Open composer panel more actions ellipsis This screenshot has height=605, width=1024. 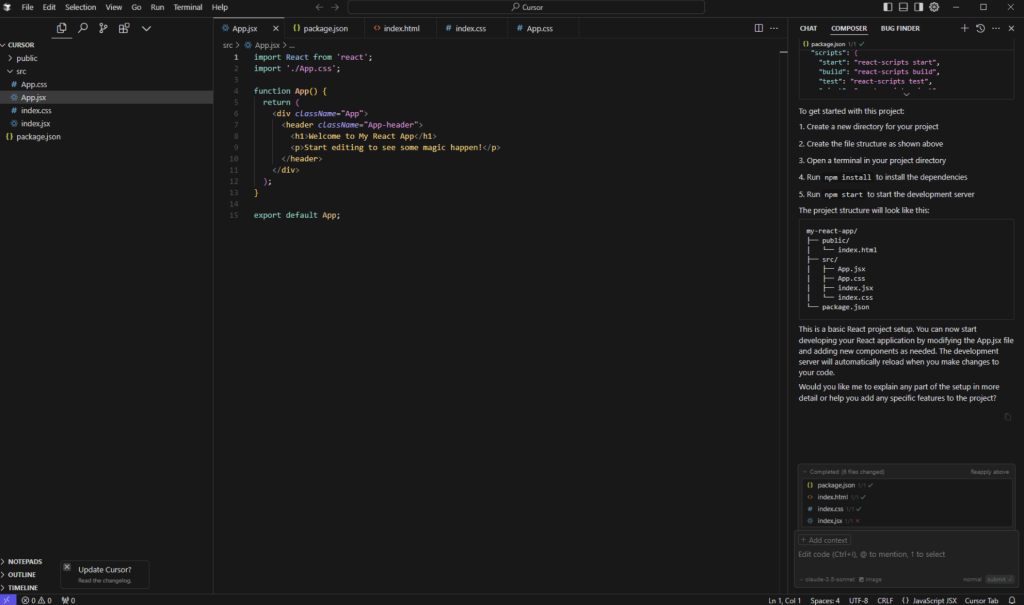[996, 28]
